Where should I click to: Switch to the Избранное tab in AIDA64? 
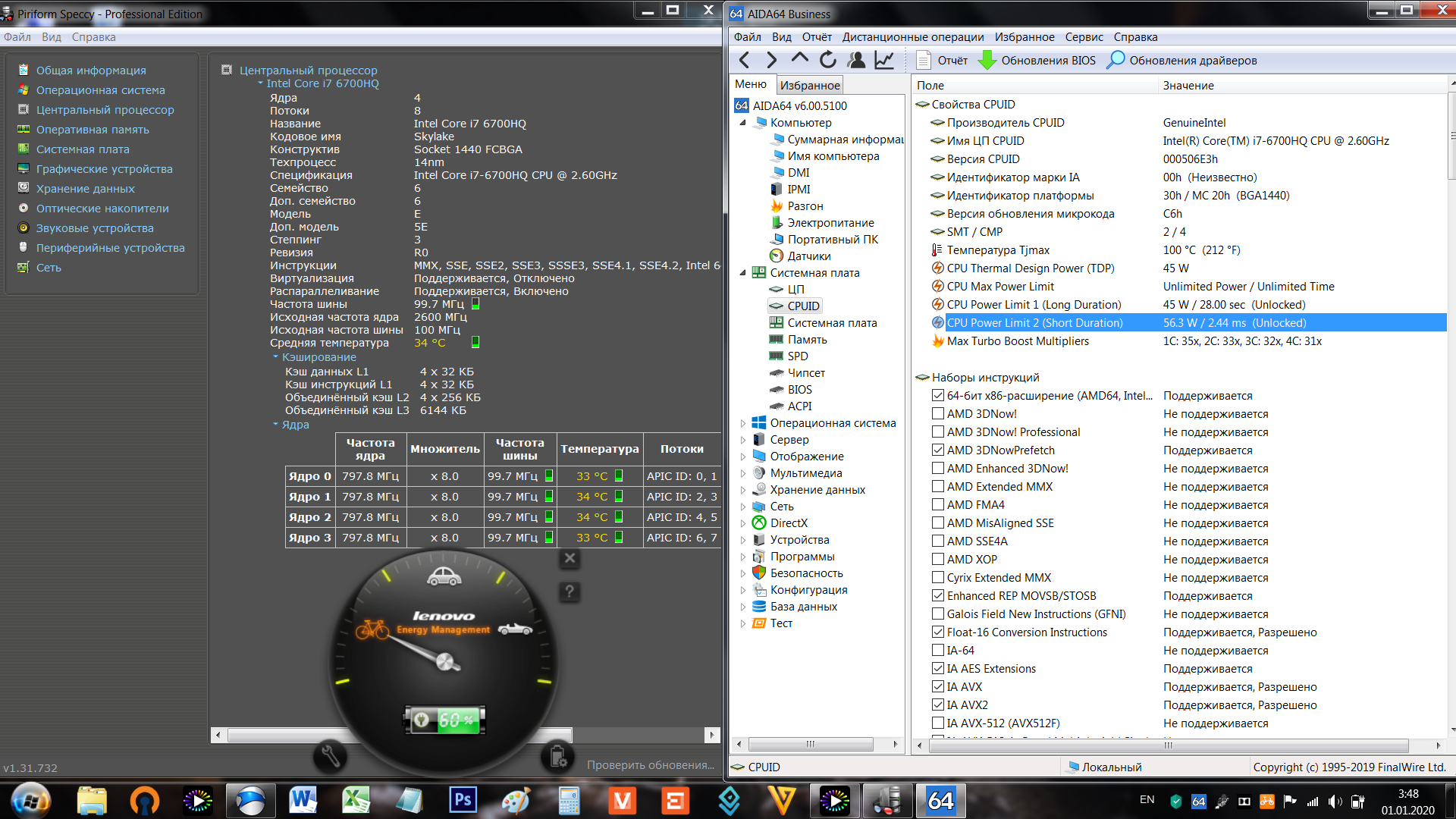tap(810, 86)
